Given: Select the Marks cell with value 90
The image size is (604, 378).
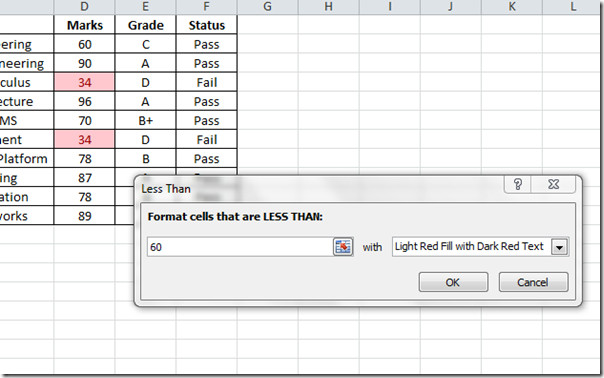Looking at the screenshot, I should [x=84, y=63].
